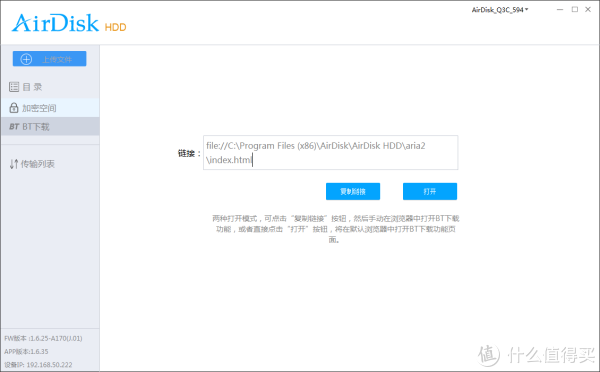
Task: Click the 上传文件 upload file button
Action: 49,59
